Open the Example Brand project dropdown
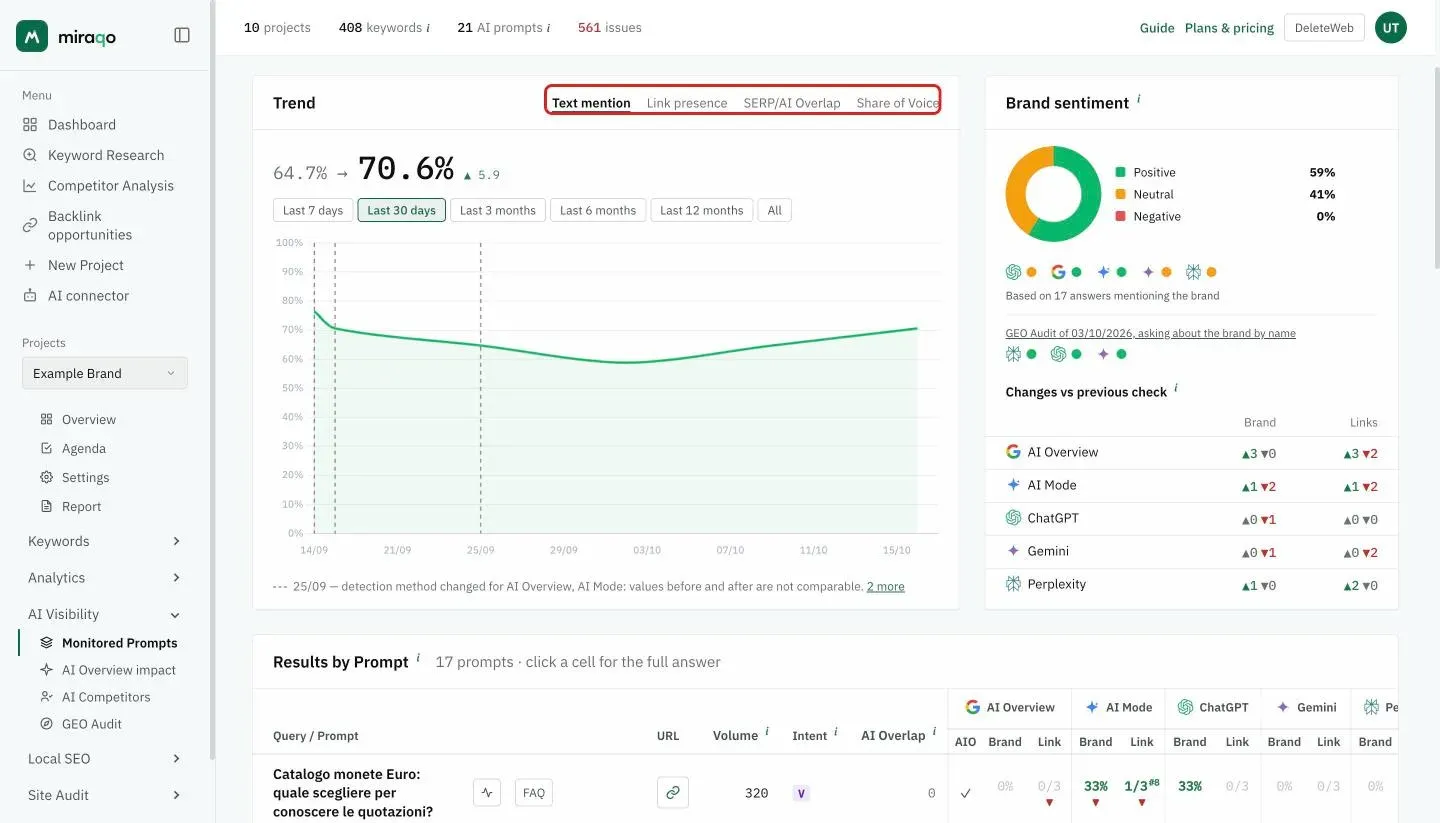This screenshot has width=1440, height=823. [105, 373]
